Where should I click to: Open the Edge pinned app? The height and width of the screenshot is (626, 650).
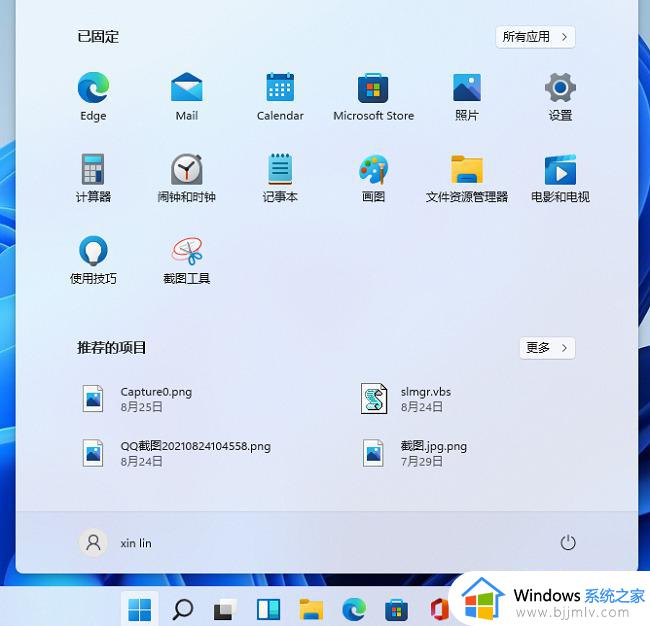[93, 97]
